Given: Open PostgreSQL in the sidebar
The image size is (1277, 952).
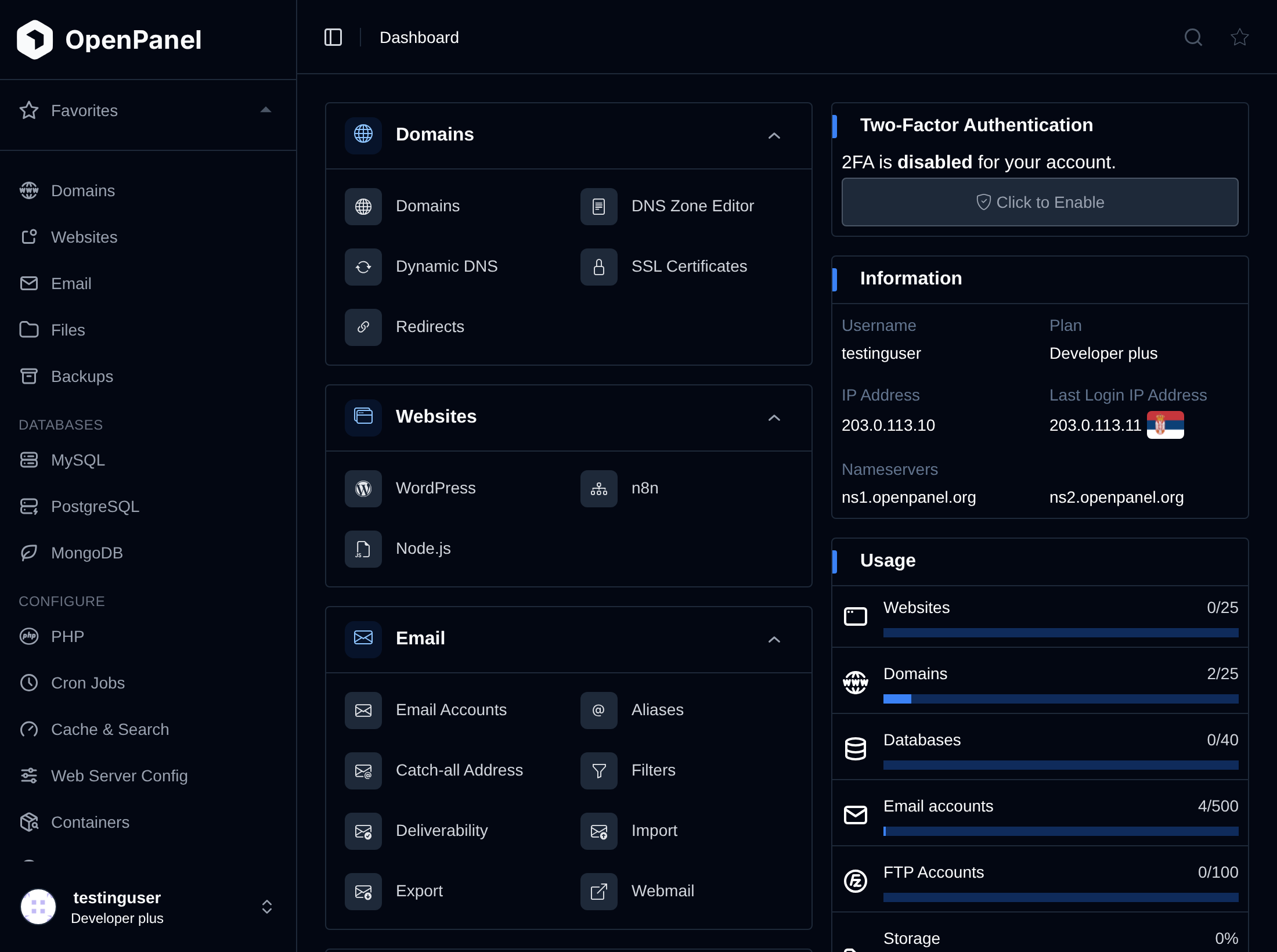Looking at the screenshot, I should coord(148,506).
